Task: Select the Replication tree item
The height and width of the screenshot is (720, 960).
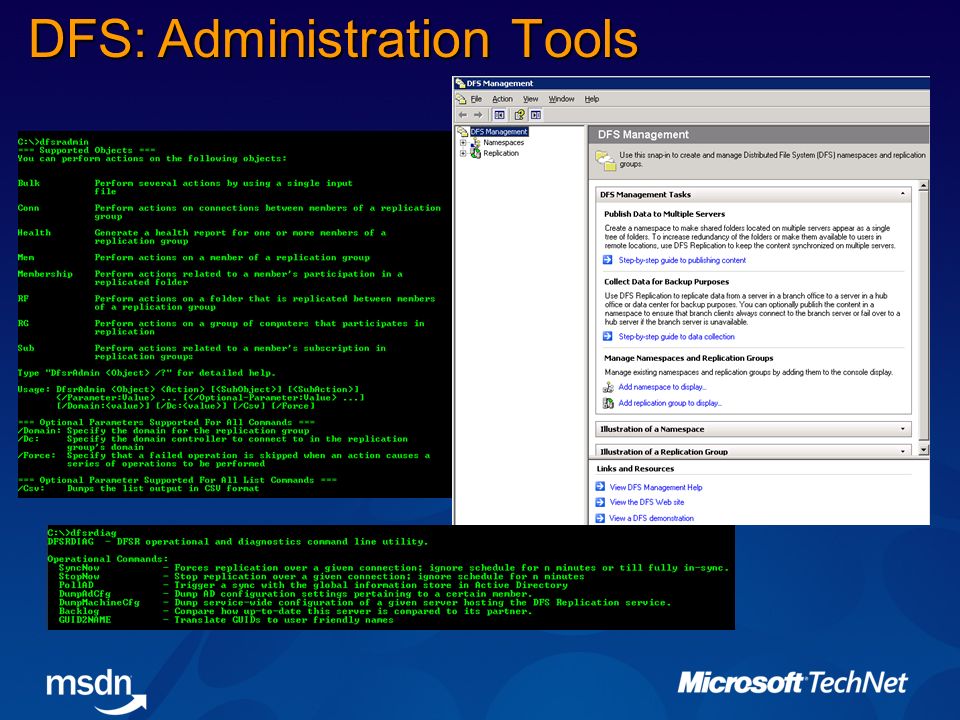Action: [x=501, y=153]
